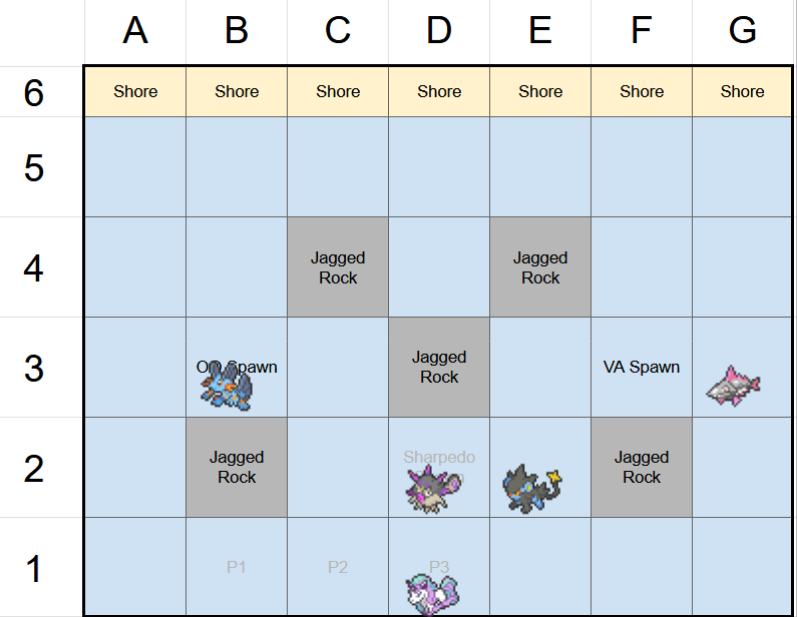Click the Jagged Rock cell in C4
Viewport: 797px width, 617px height.
click(338, 267)
